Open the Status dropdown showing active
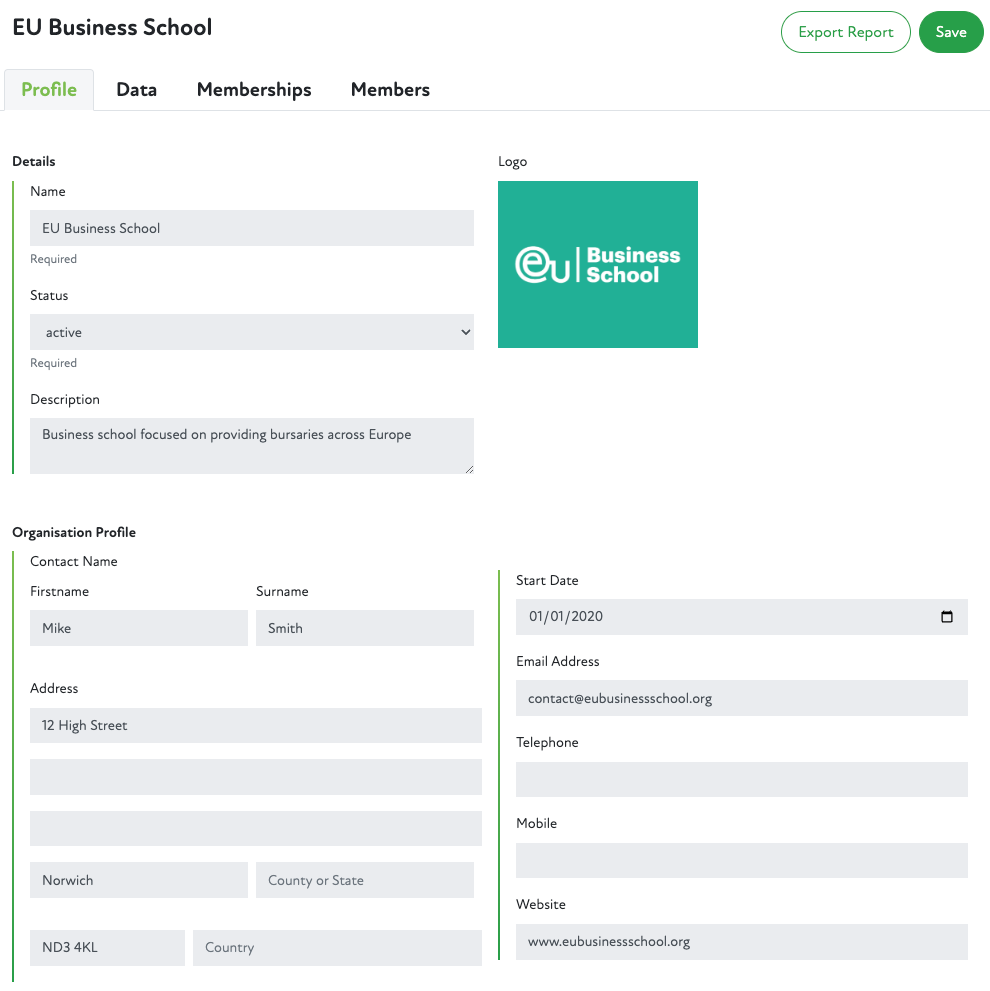990x991 pixels. pos(251,332)
